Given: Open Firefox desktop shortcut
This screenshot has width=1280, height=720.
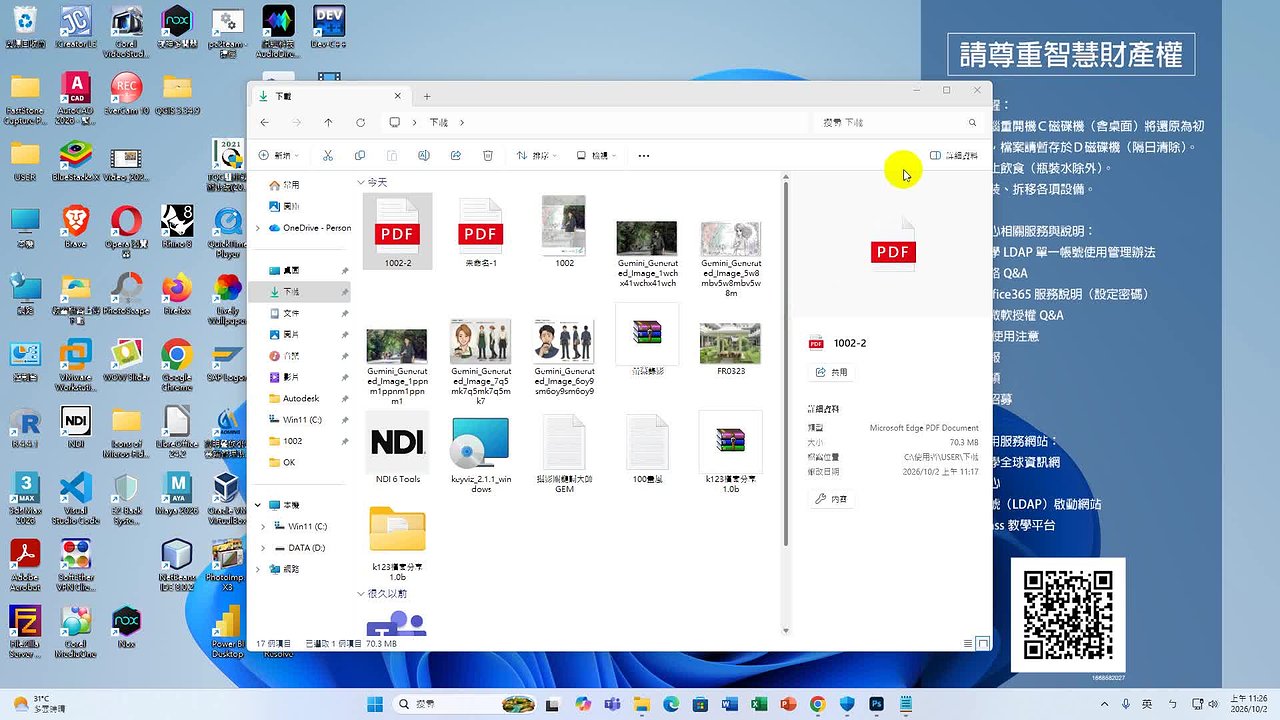Looking at the screenshot, I should [177, 293].
